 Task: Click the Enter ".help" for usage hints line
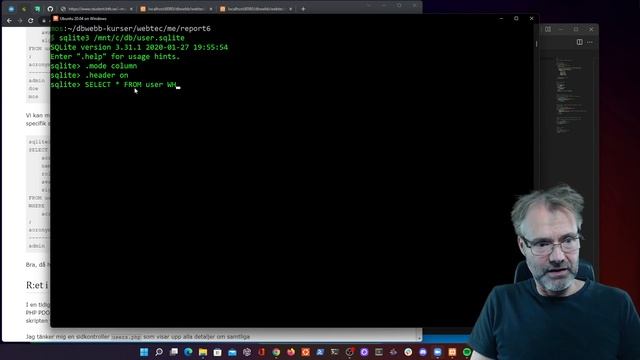[x=116, y=57]
